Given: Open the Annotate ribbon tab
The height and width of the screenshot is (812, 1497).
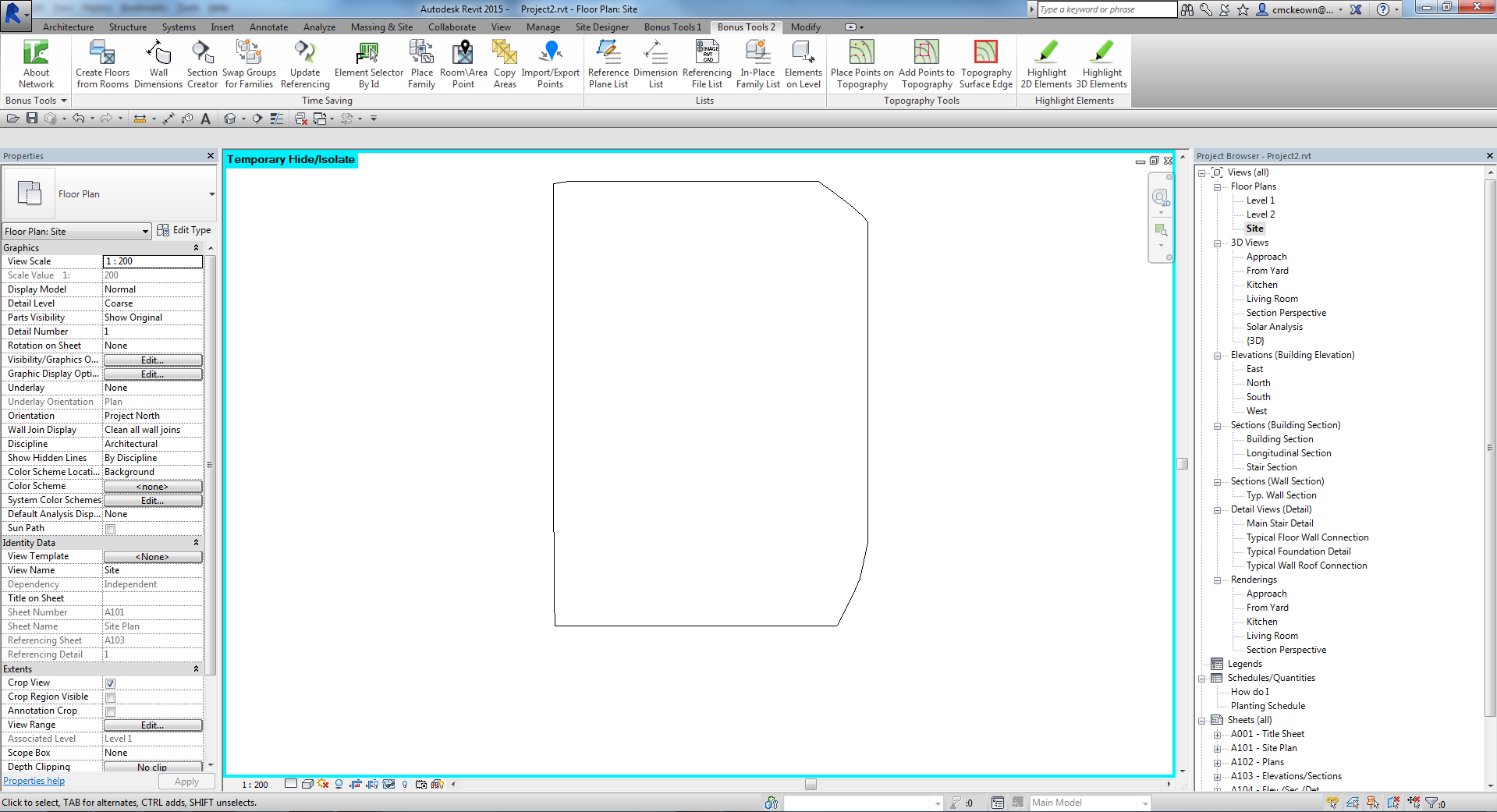Looking at the screenshot, I should click(268, 27).
